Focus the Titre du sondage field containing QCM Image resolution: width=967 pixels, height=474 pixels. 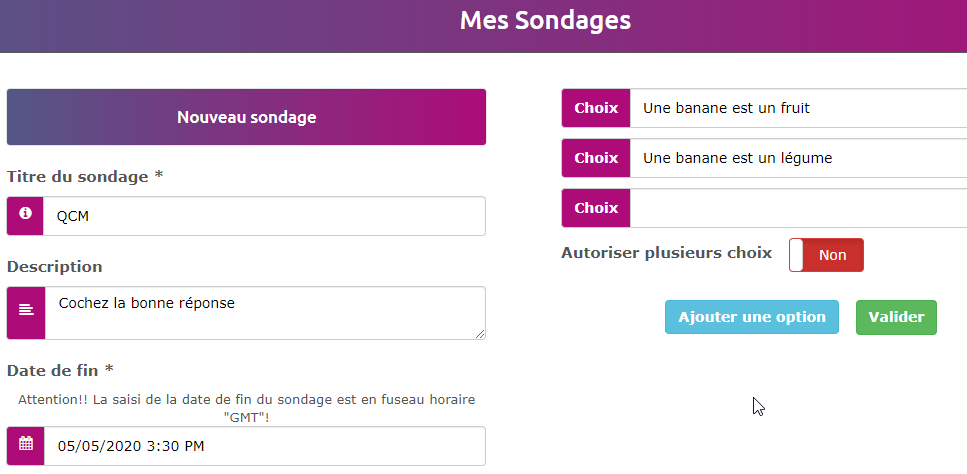[264, 216]
